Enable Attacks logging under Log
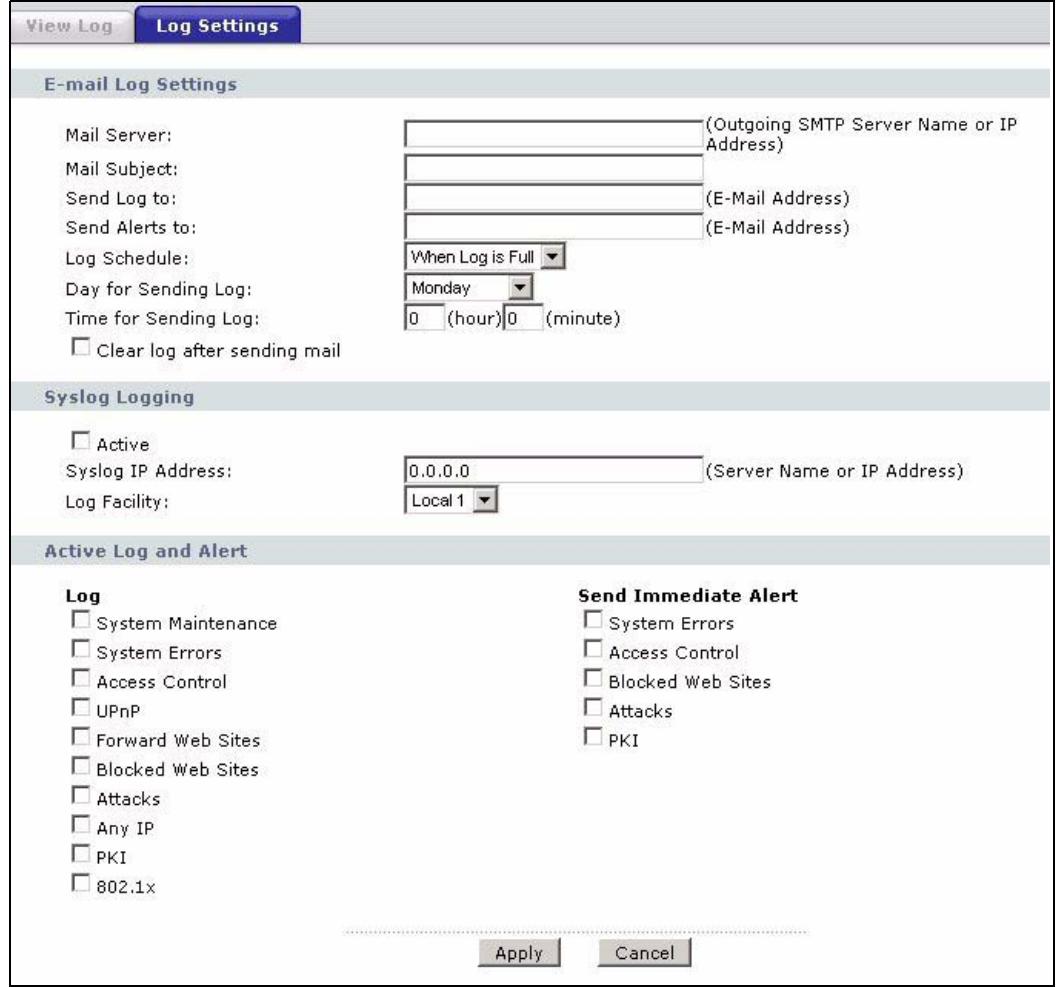 (80, 795)
